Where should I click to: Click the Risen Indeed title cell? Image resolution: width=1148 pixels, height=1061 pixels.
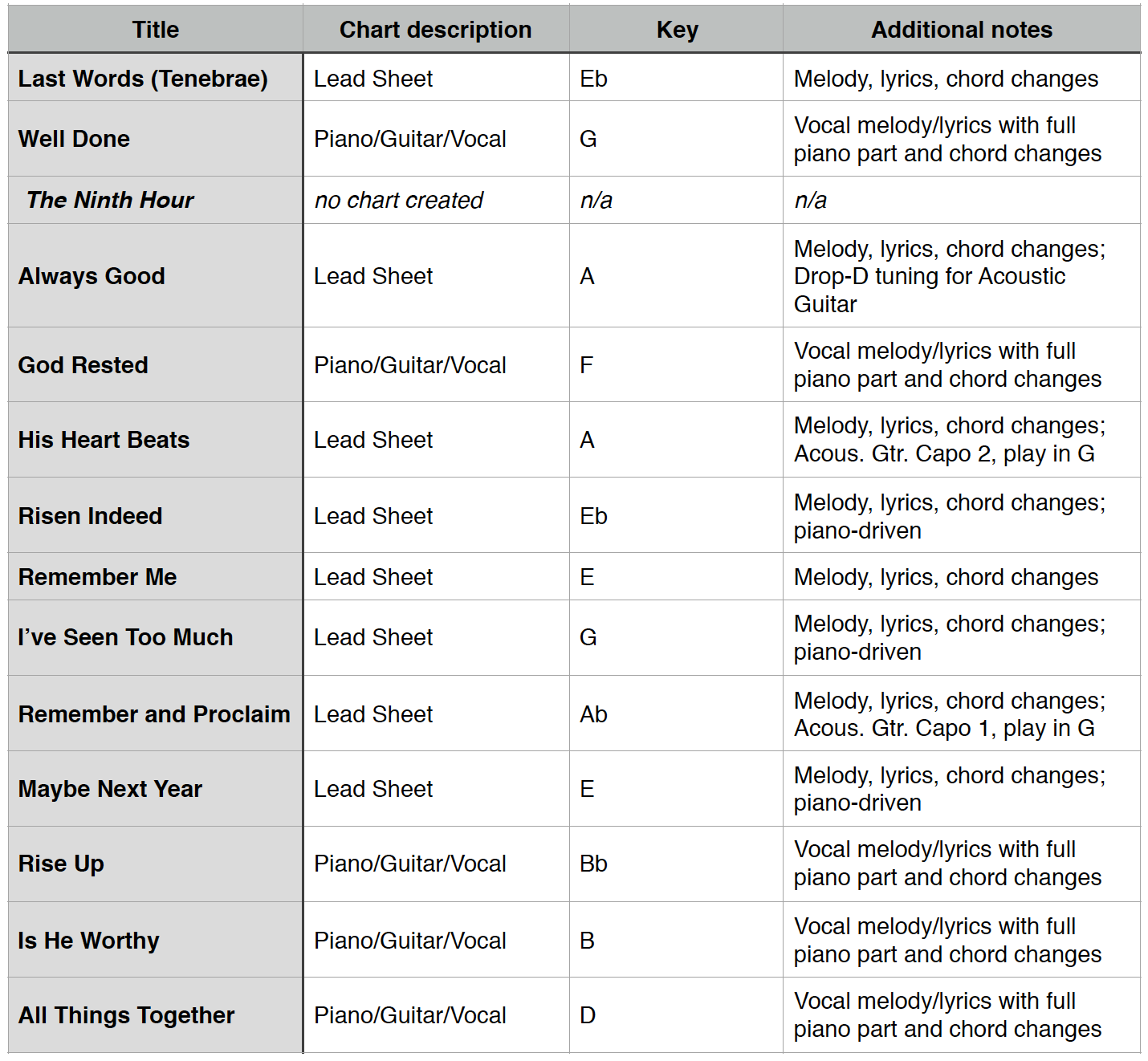[x=91, y=516]
